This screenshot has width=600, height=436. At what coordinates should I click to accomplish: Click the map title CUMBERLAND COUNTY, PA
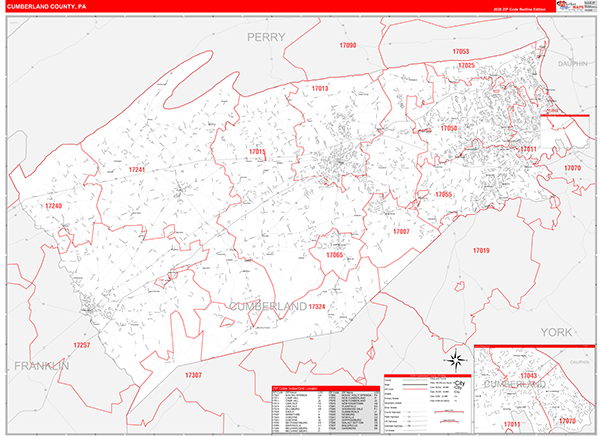point(46,7)
